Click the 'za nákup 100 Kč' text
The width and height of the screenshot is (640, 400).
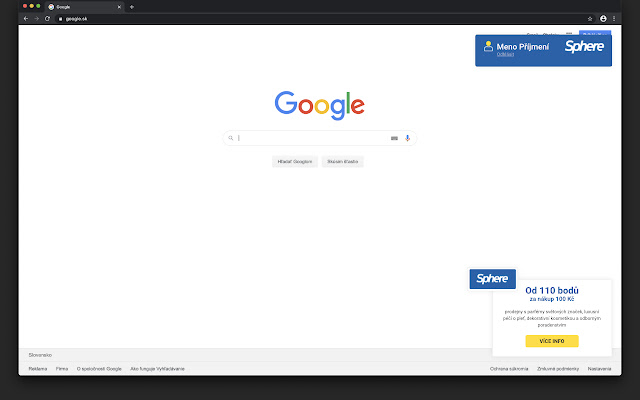552,299
